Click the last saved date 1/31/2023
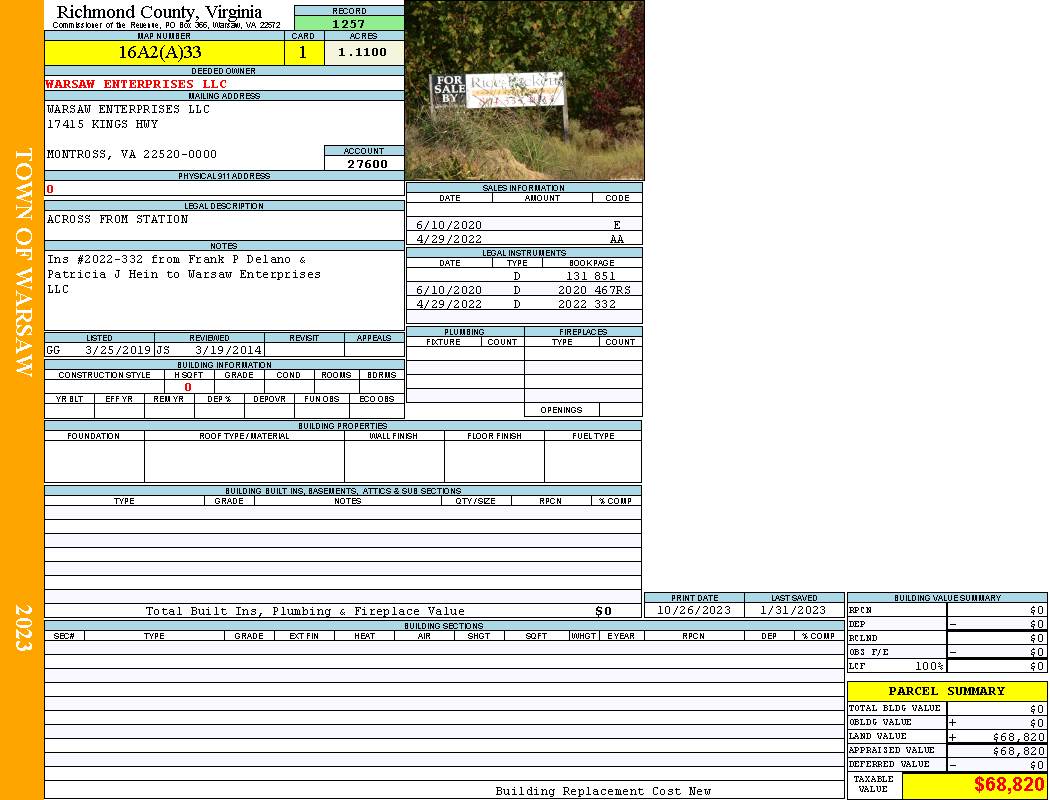This screenshot has height=800, width=1050. 793,610
